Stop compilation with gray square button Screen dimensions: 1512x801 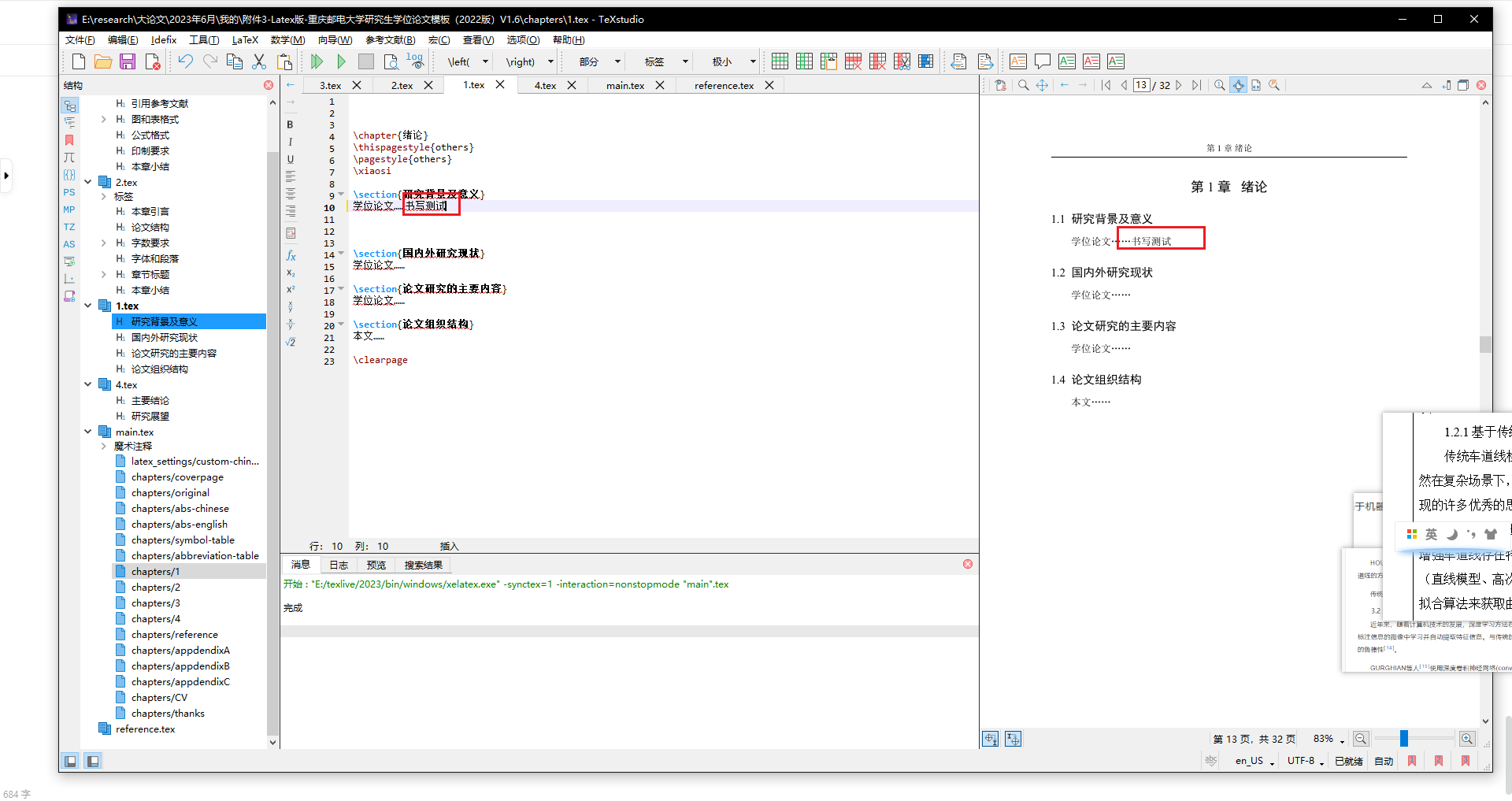pos(366,61)
